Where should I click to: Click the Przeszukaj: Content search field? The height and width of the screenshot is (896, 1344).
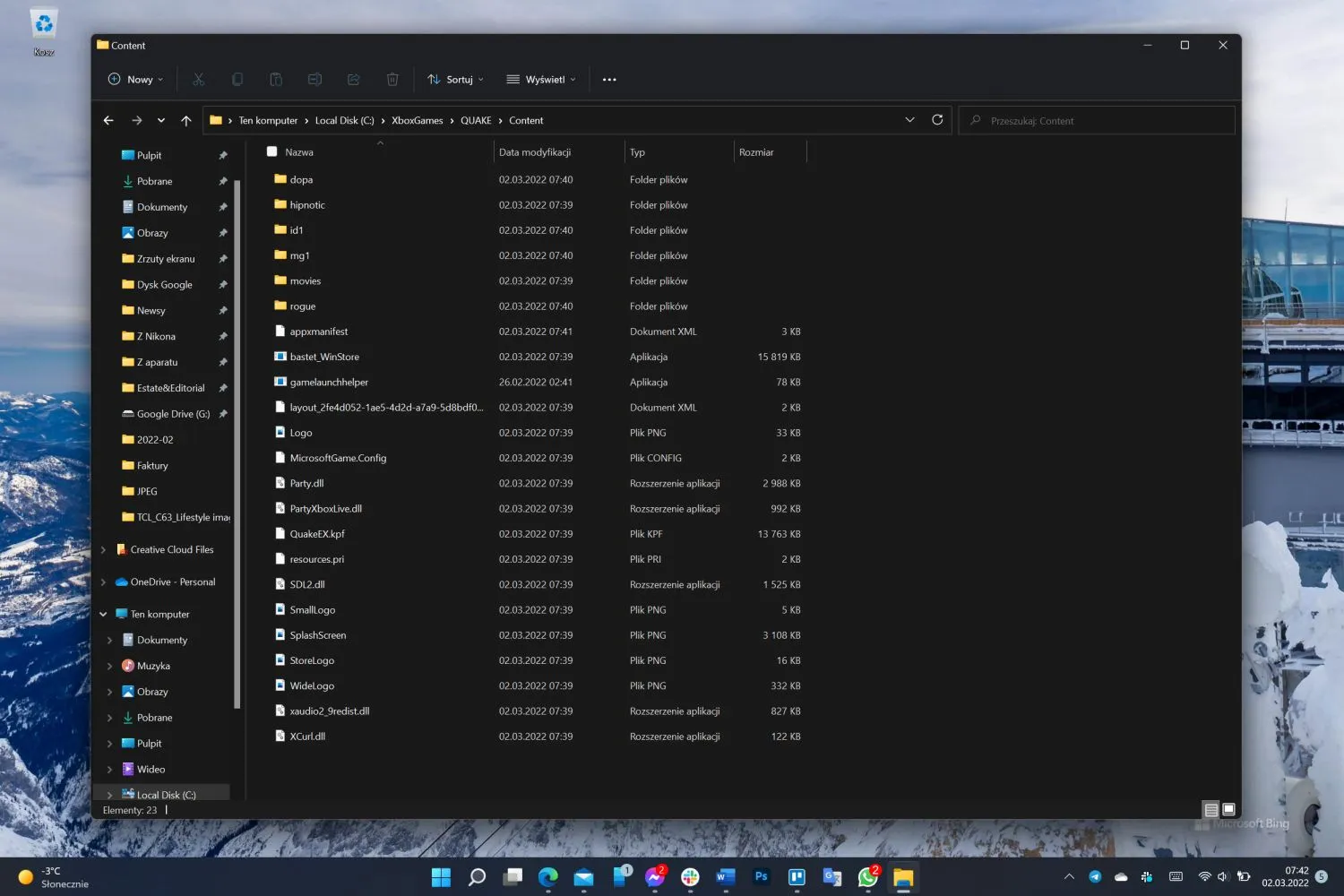1097,120
